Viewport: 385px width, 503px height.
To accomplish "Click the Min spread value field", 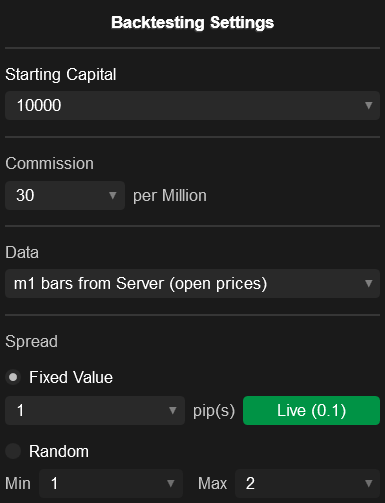I will point(111,483).
